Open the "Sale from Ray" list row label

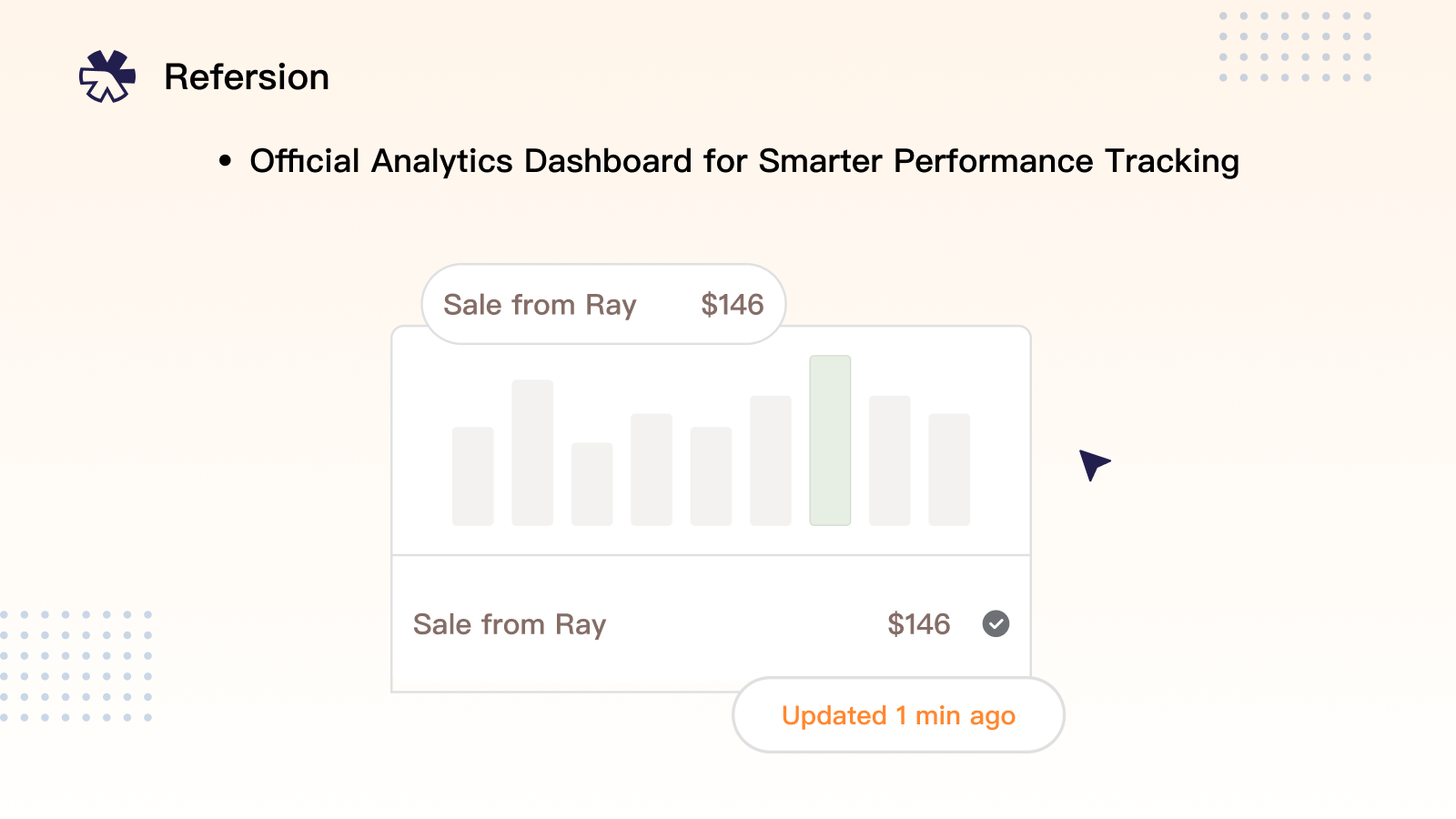[x=510, y=624]
